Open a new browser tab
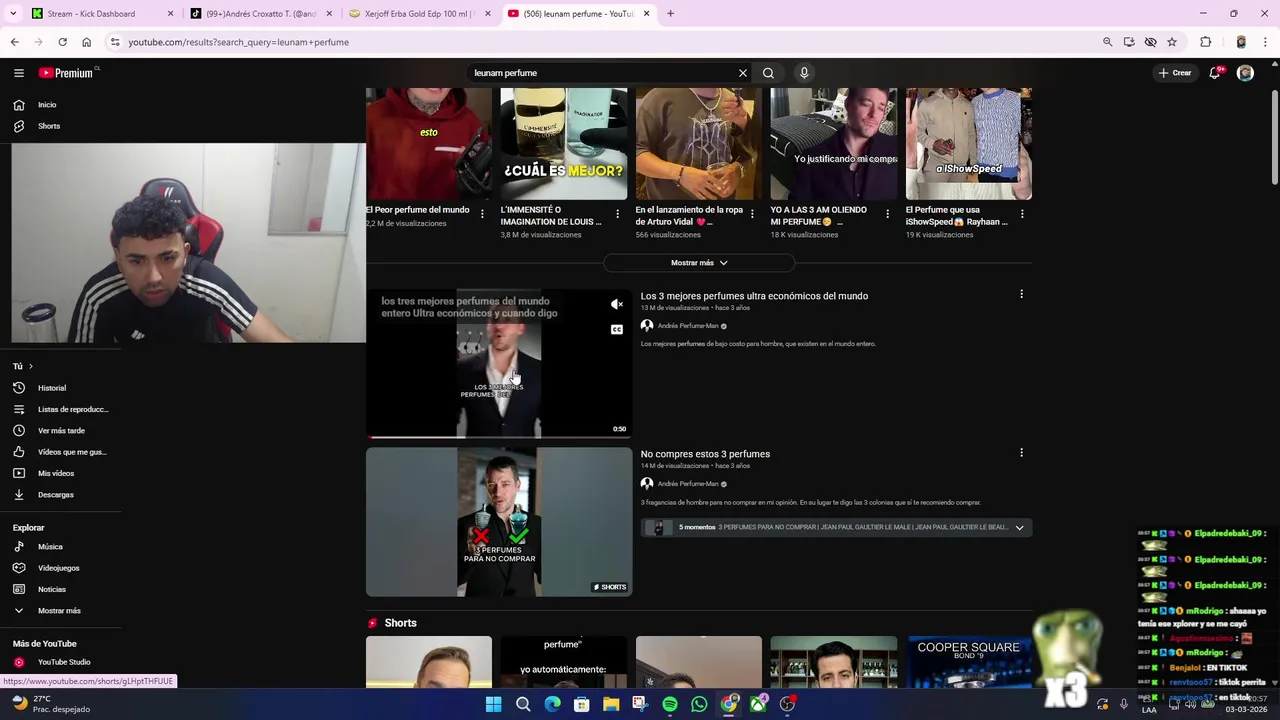This screenshot has height=720, width=1280. [670, 14]
